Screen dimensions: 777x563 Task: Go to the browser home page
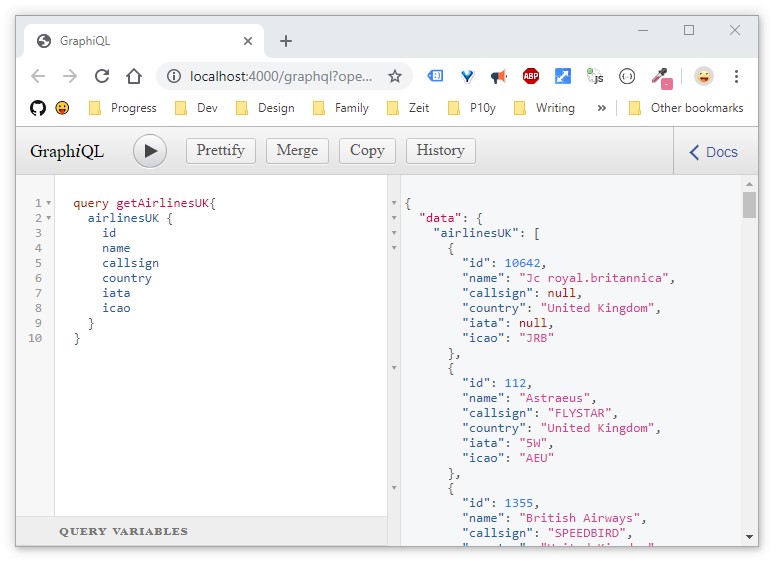click(x=134, y=76)
